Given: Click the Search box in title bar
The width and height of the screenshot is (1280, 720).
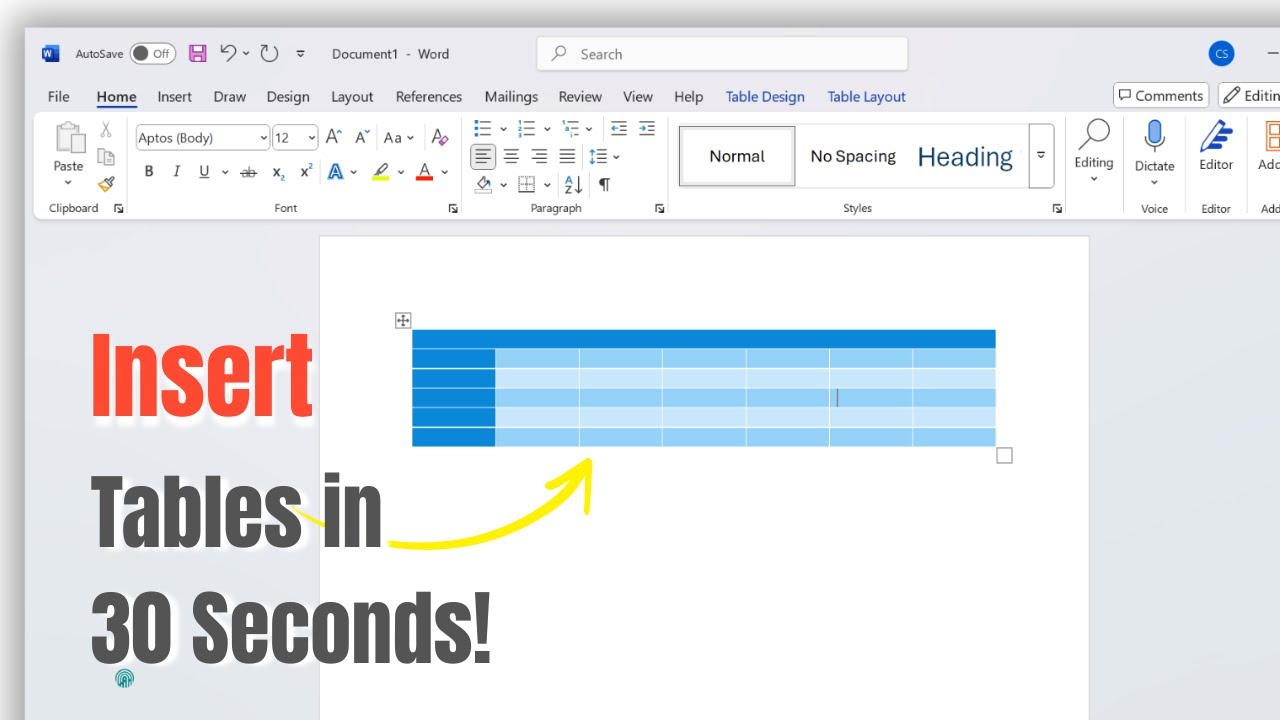Looking at the screenshot, I should click(722, 54).
